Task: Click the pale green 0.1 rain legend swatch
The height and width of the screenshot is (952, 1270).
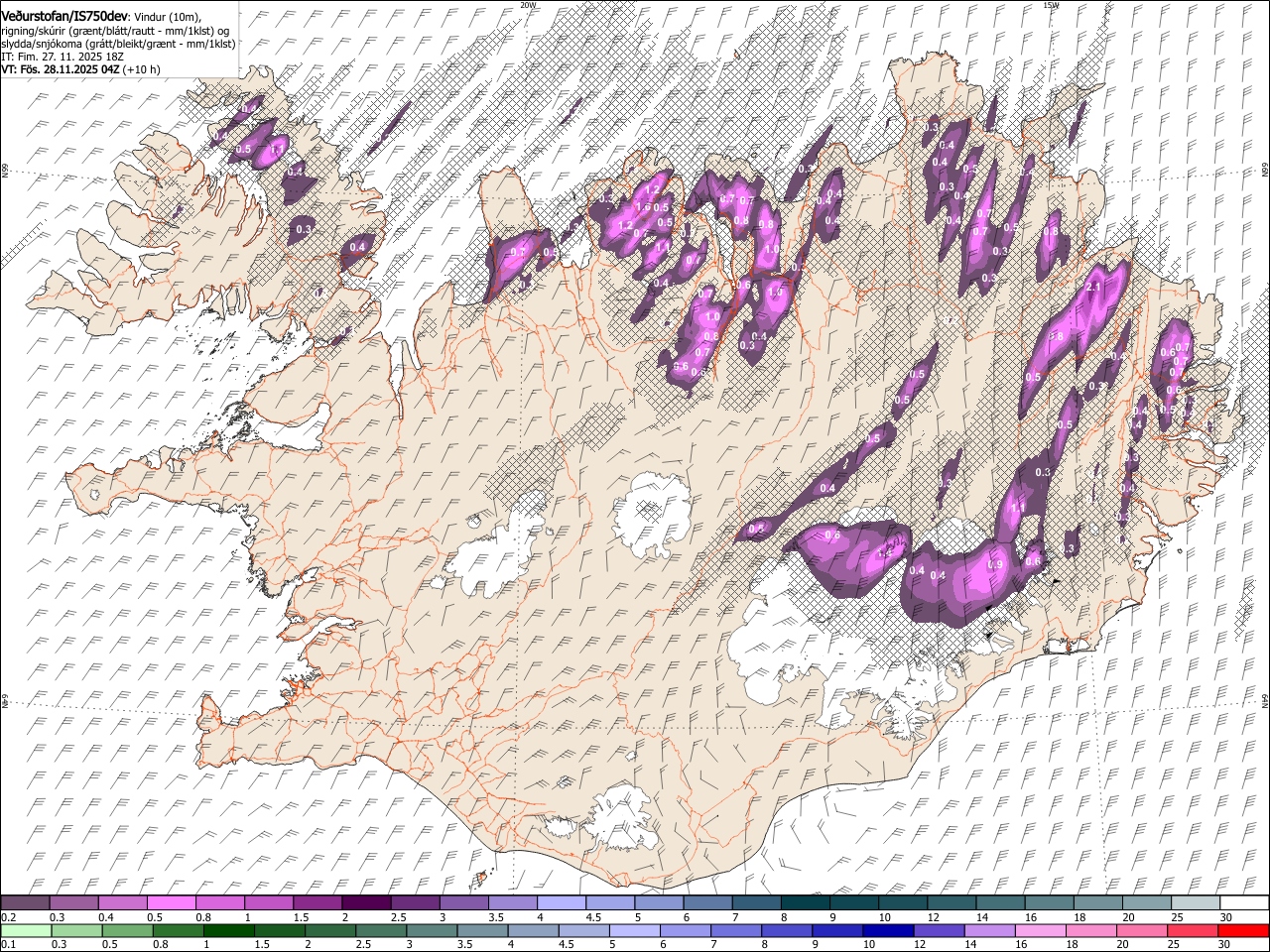Action: 26,930
